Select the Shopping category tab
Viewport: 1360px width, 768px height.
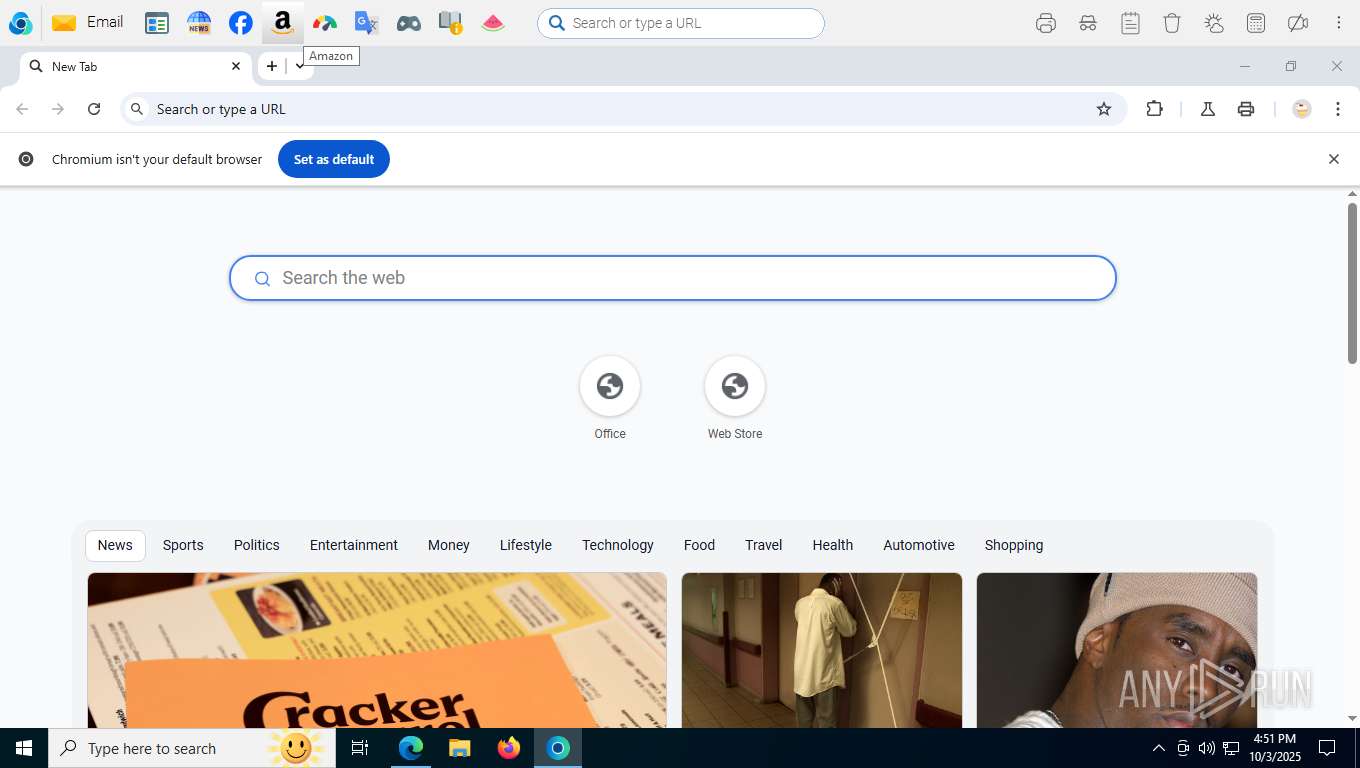[x=1014, y=545]
